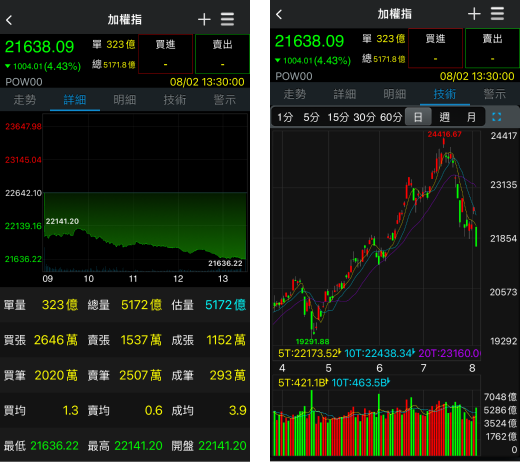Tap the 10T:22438.34 moving average label
The width and height of the screenshot is (520, 462).
tap(379, 353)
